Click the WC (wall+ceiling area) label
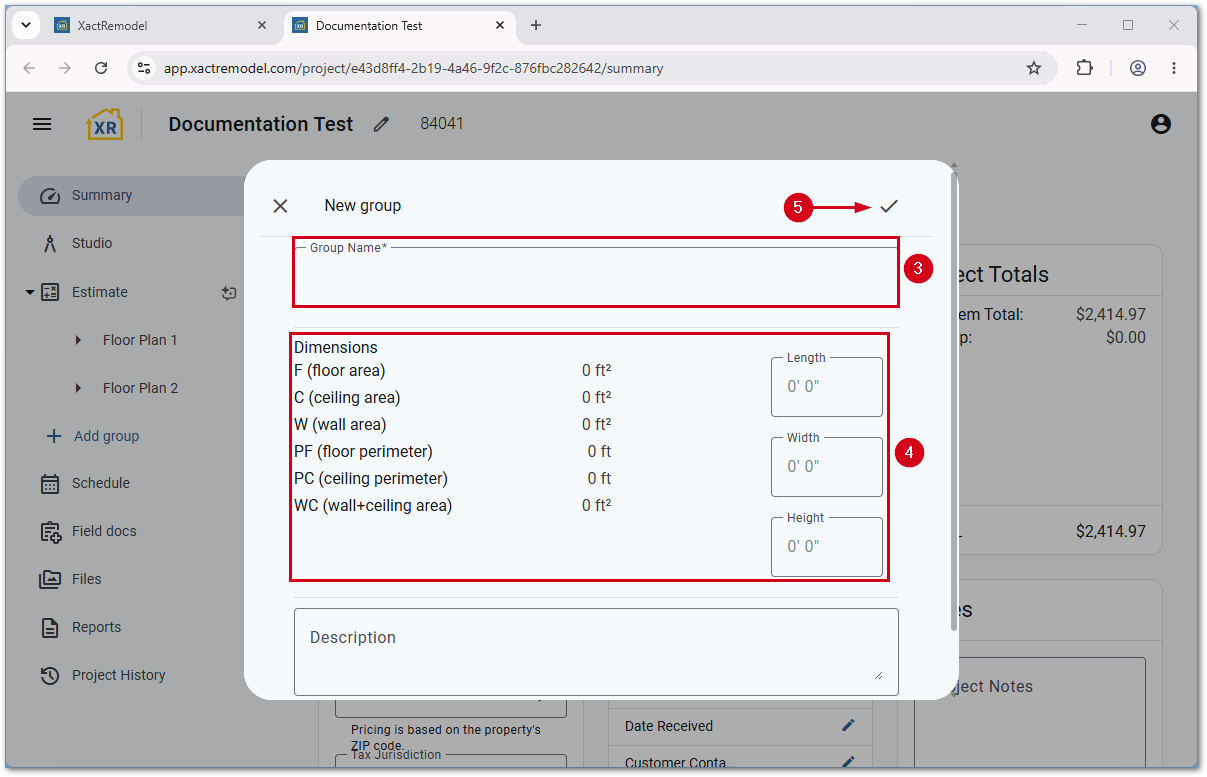The image size is (1207, 777). pyautogui.click(x=373, y=505)
